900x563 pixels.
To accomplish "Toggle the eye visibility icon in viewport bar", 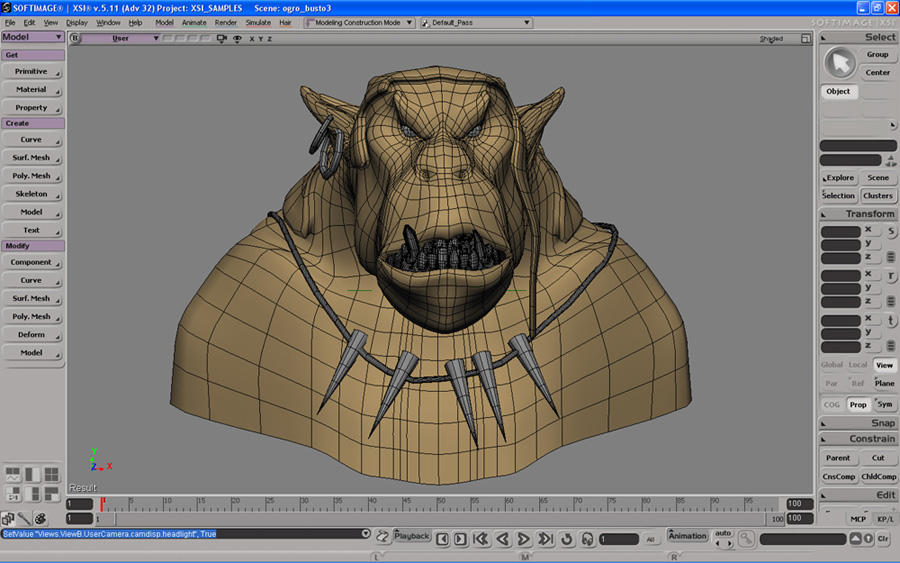I will point(237,38).
